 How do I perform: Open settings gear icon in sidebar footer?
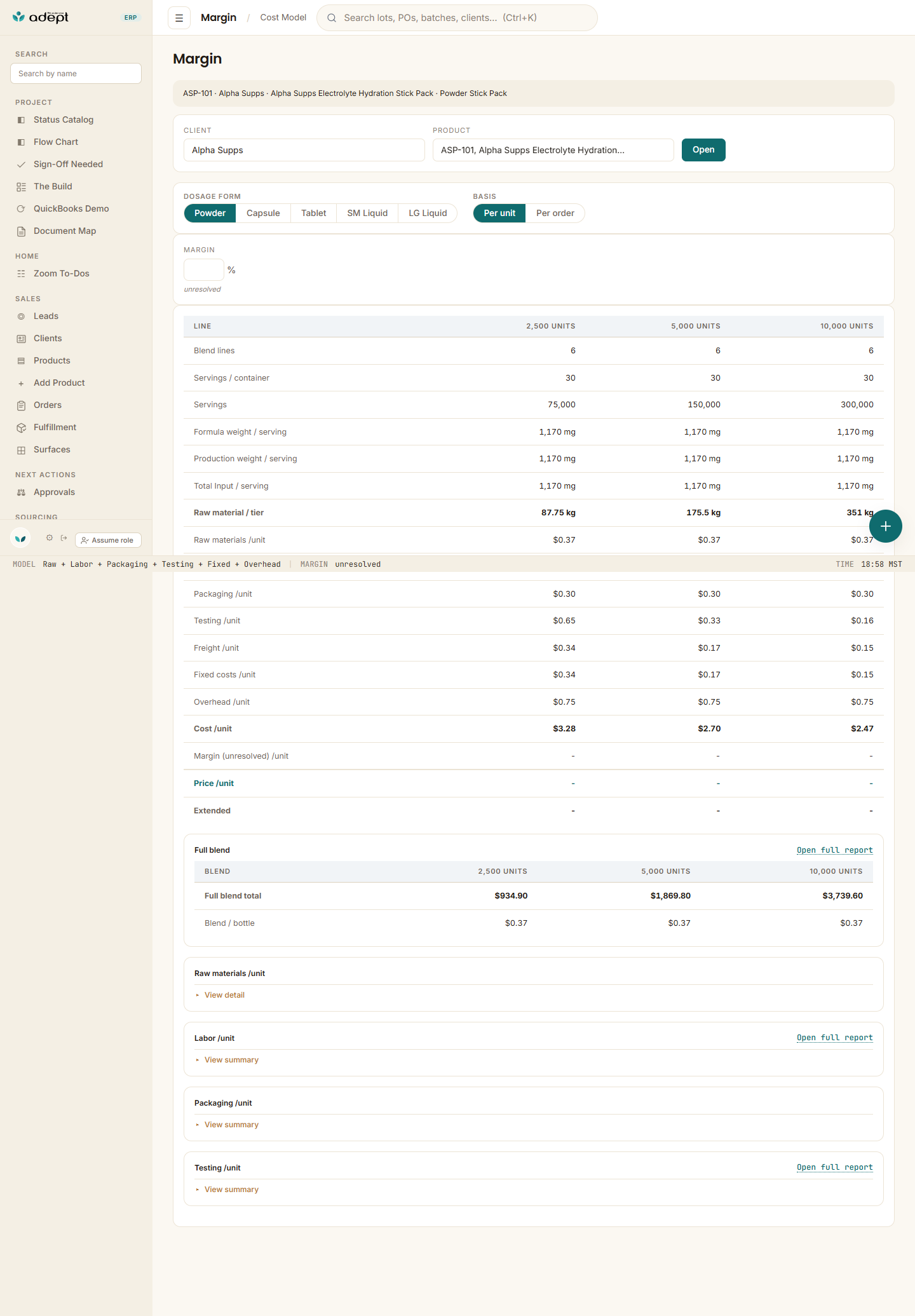coord(50,538)
